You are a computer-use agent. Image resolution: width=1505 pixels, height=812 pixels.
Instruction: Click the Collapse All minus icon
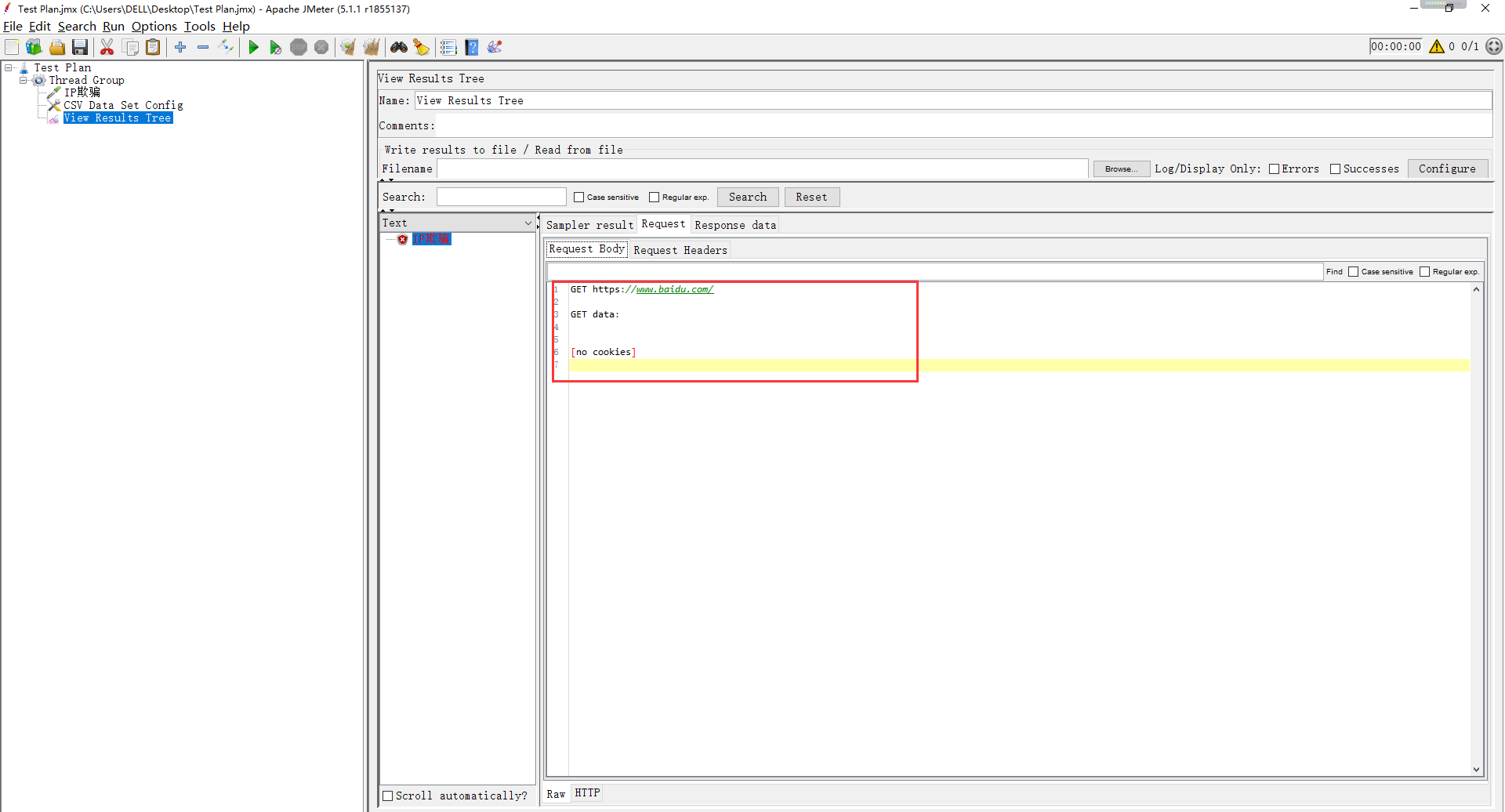click(203, 47)
